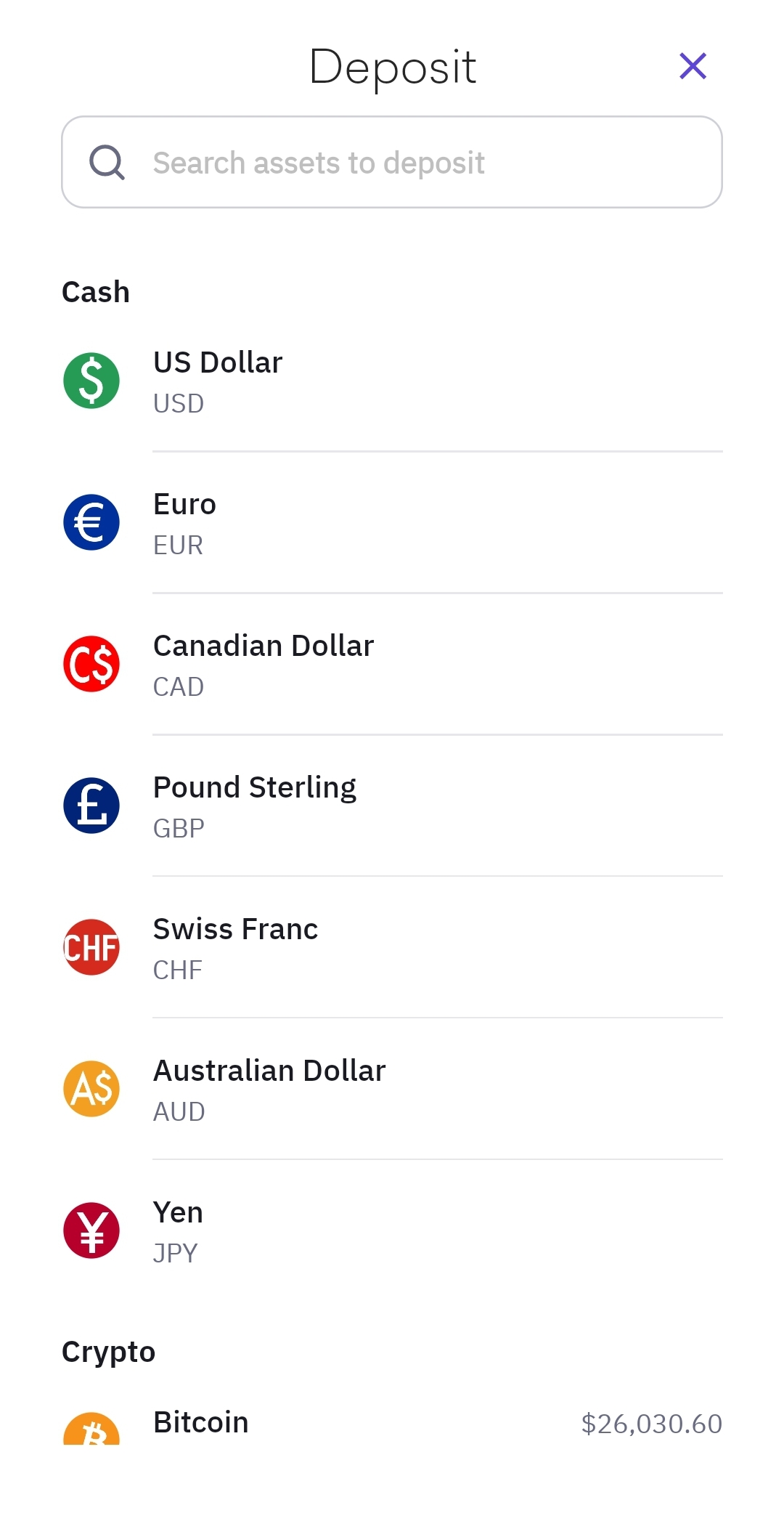Click the magnifier search icon
Image resolution: width=784 pixels, height=1537 pixels.
click(x=107, y=162)
